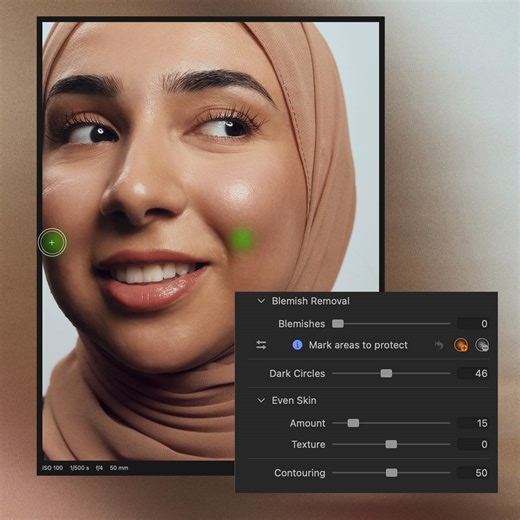Click the Texture value field
Image resolution: width=520 pixels, height=520 pixels.
(473, 444)
